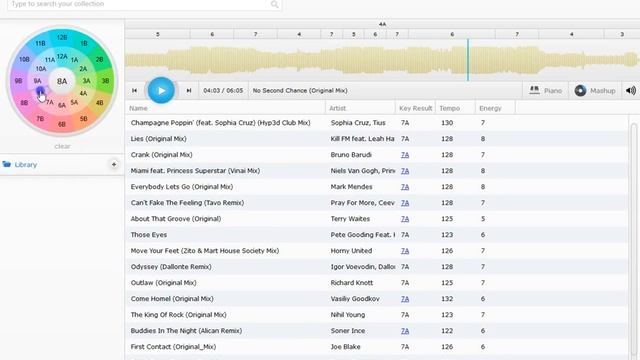Open the Mashup panel
The width and height of the screenshot is (640, 360).
tap(595, 91)
